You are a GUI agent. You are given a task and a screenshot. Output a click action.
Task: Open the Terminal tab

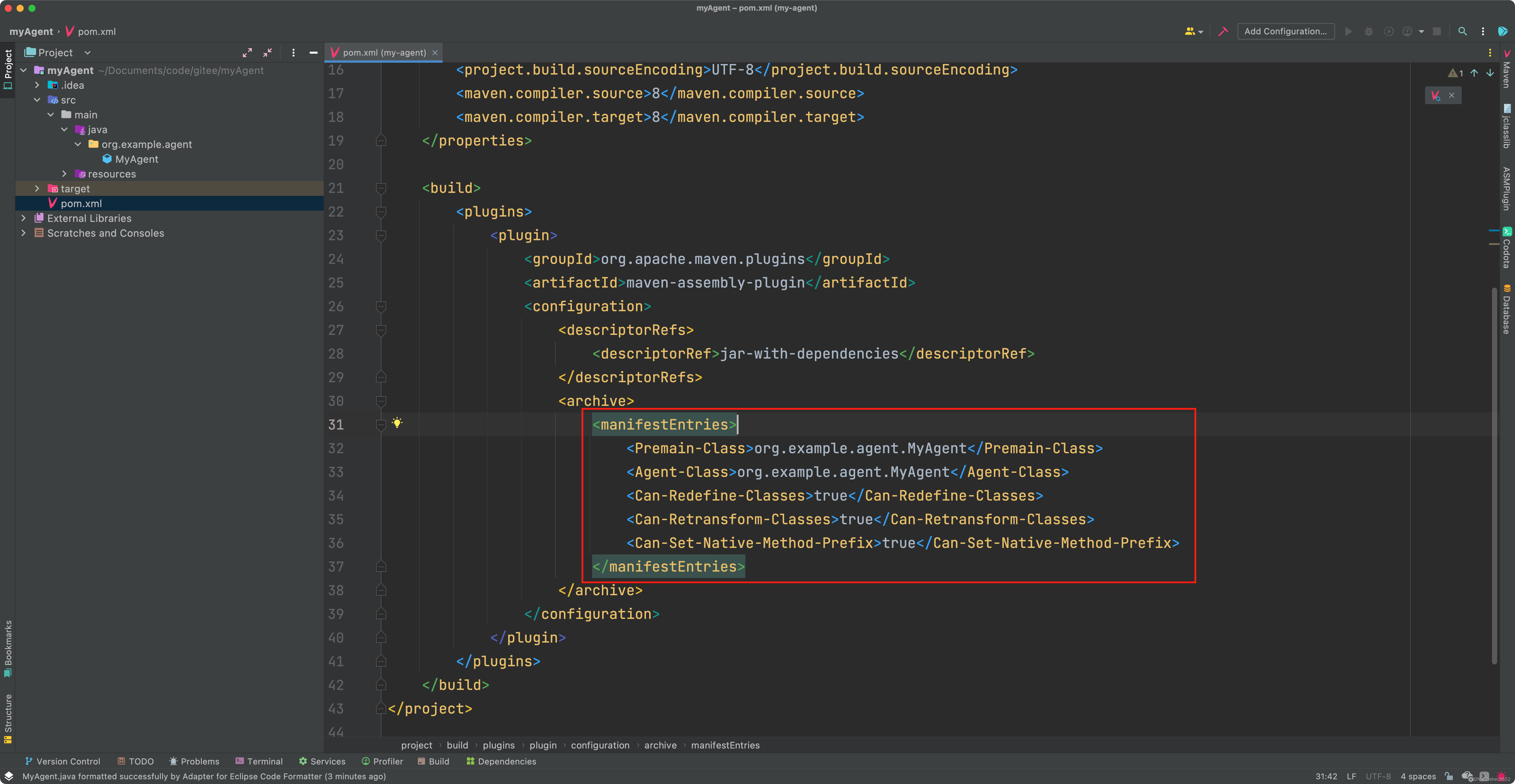(x=259, y=761)
